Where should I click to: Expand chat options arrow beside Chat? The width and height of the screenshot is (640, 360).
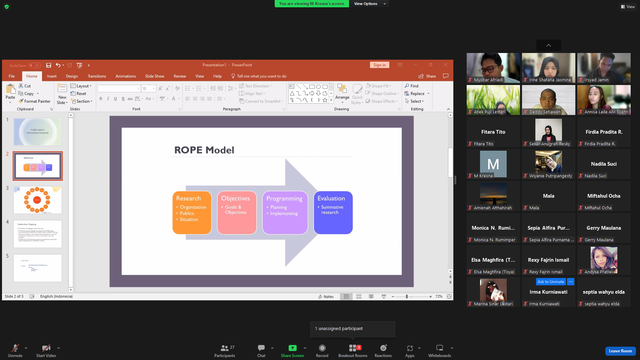(x=272, y=348)
